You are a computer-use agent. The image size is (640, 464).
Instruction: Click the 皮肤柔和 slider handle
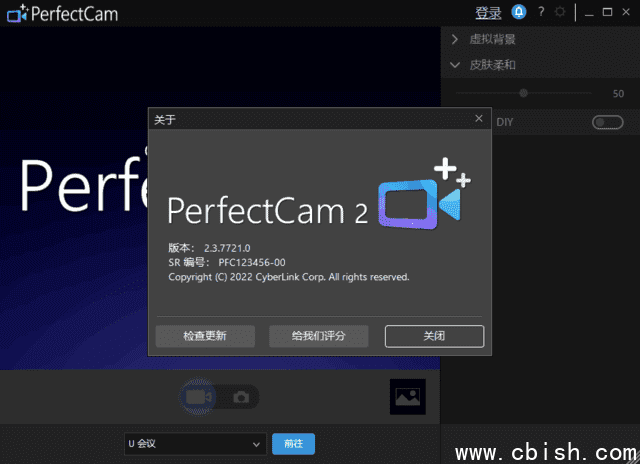coord(523,93)
